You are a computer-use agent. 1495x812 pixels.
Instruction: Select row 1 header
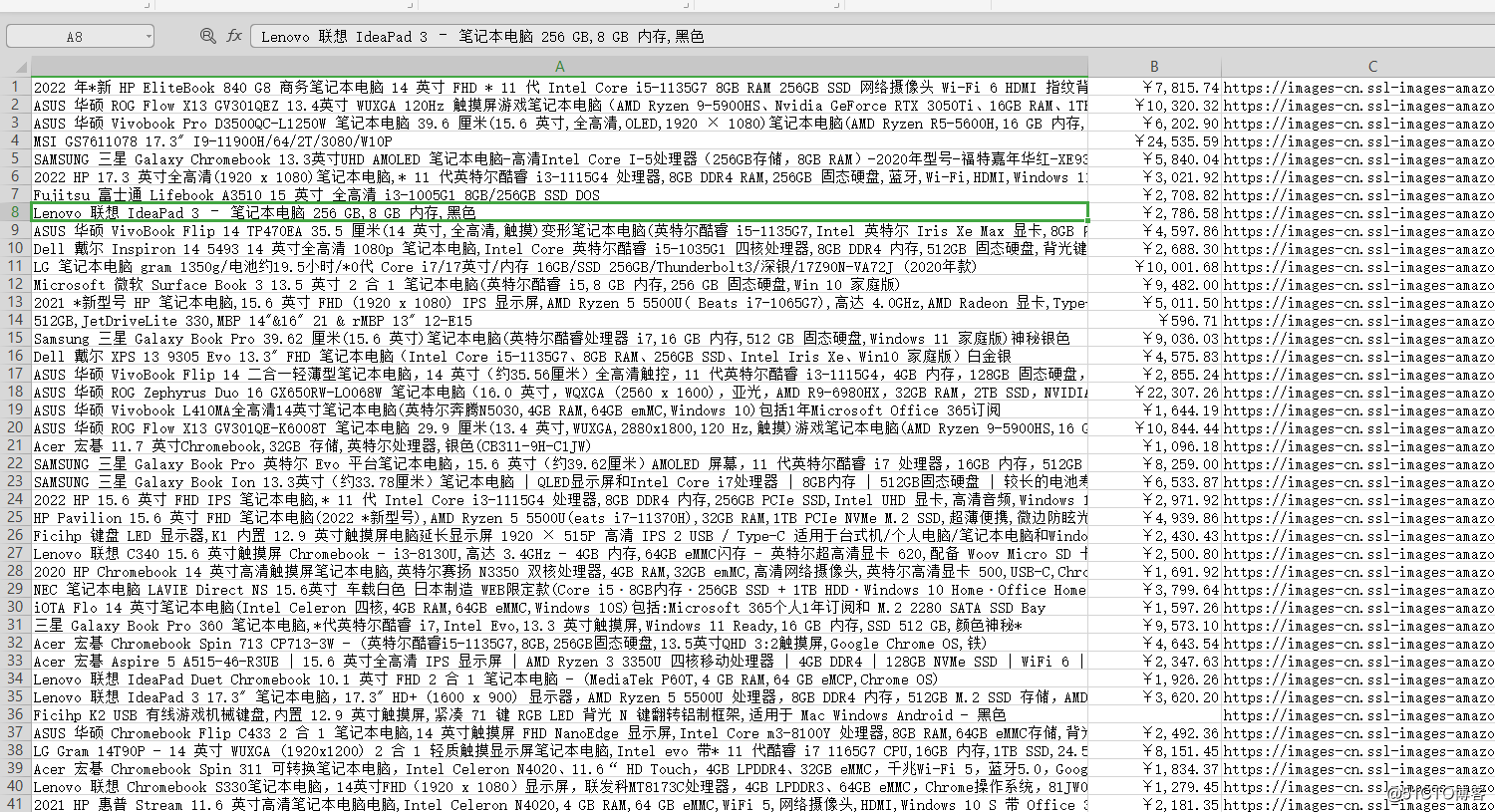[15, 87]
